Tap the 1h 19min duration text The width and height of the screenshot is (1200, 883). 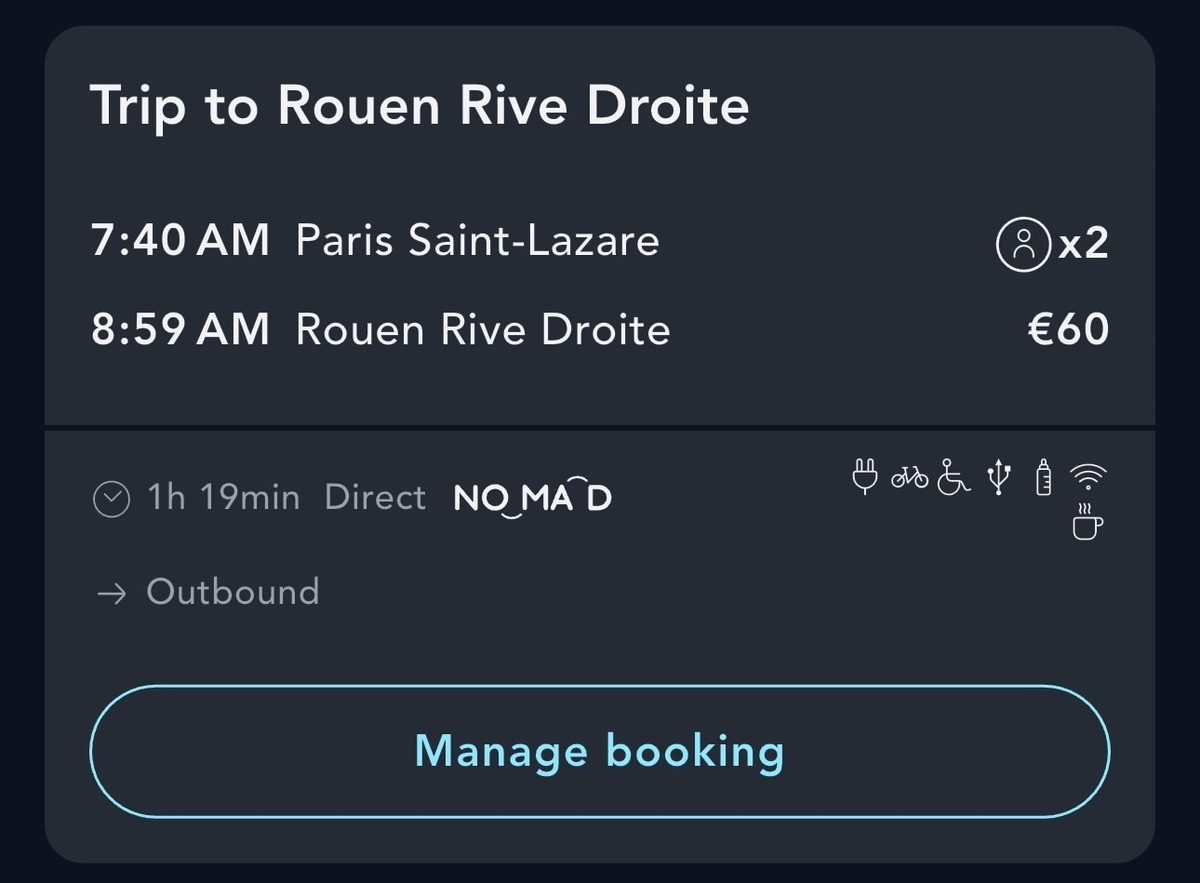pos(223,497)
